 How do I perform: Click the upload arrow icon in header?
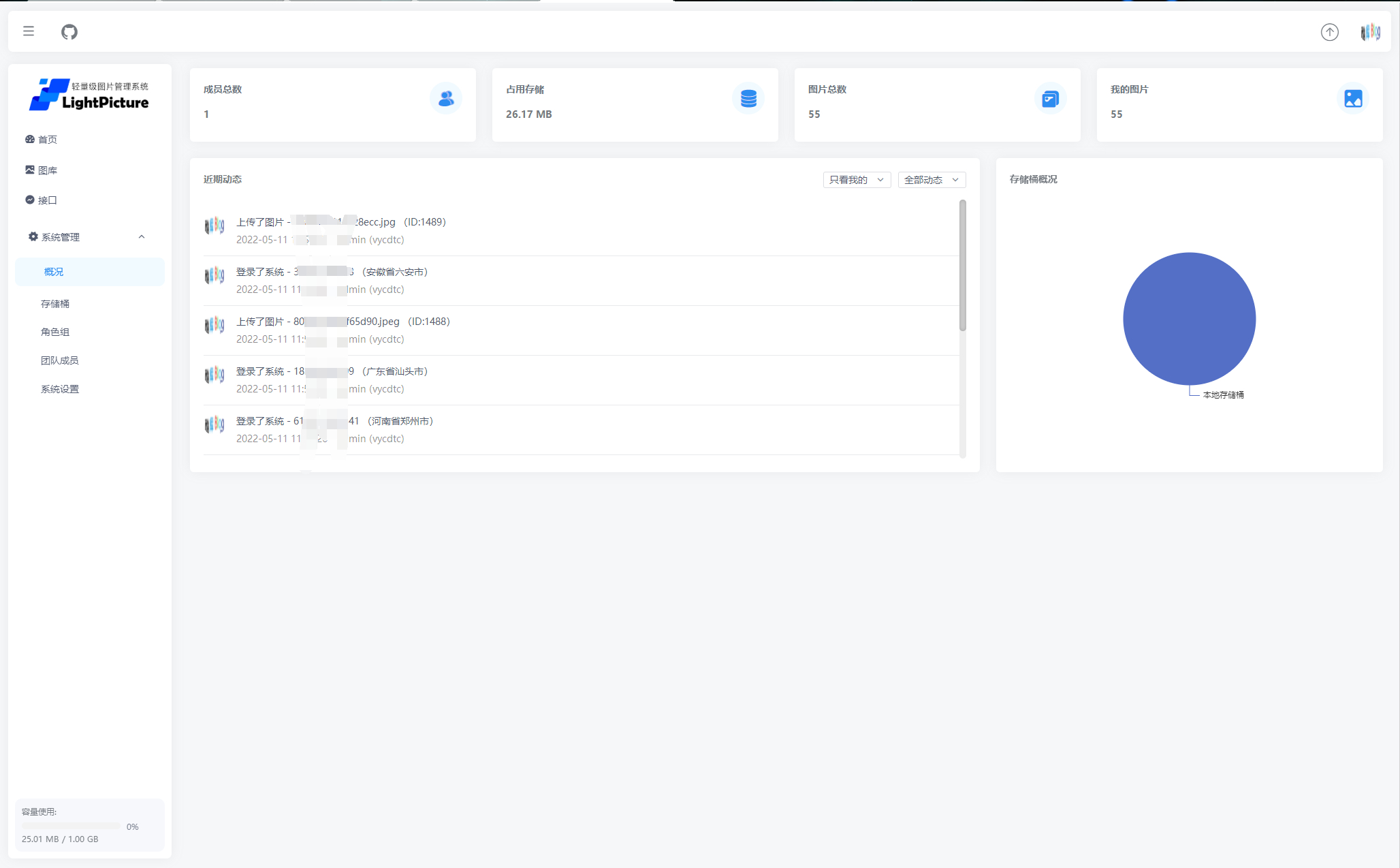click(x=1329, y=32)
